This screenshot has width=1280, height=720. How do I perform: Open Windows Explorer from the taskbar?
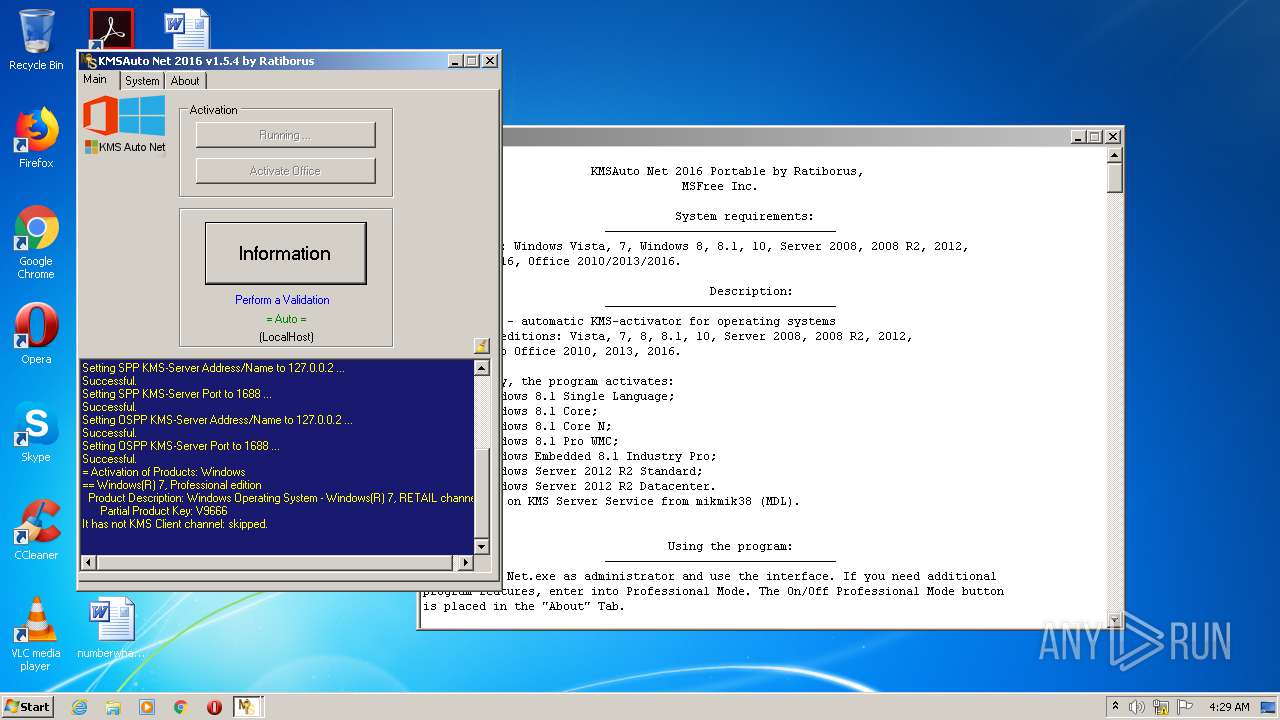[113, 707]
